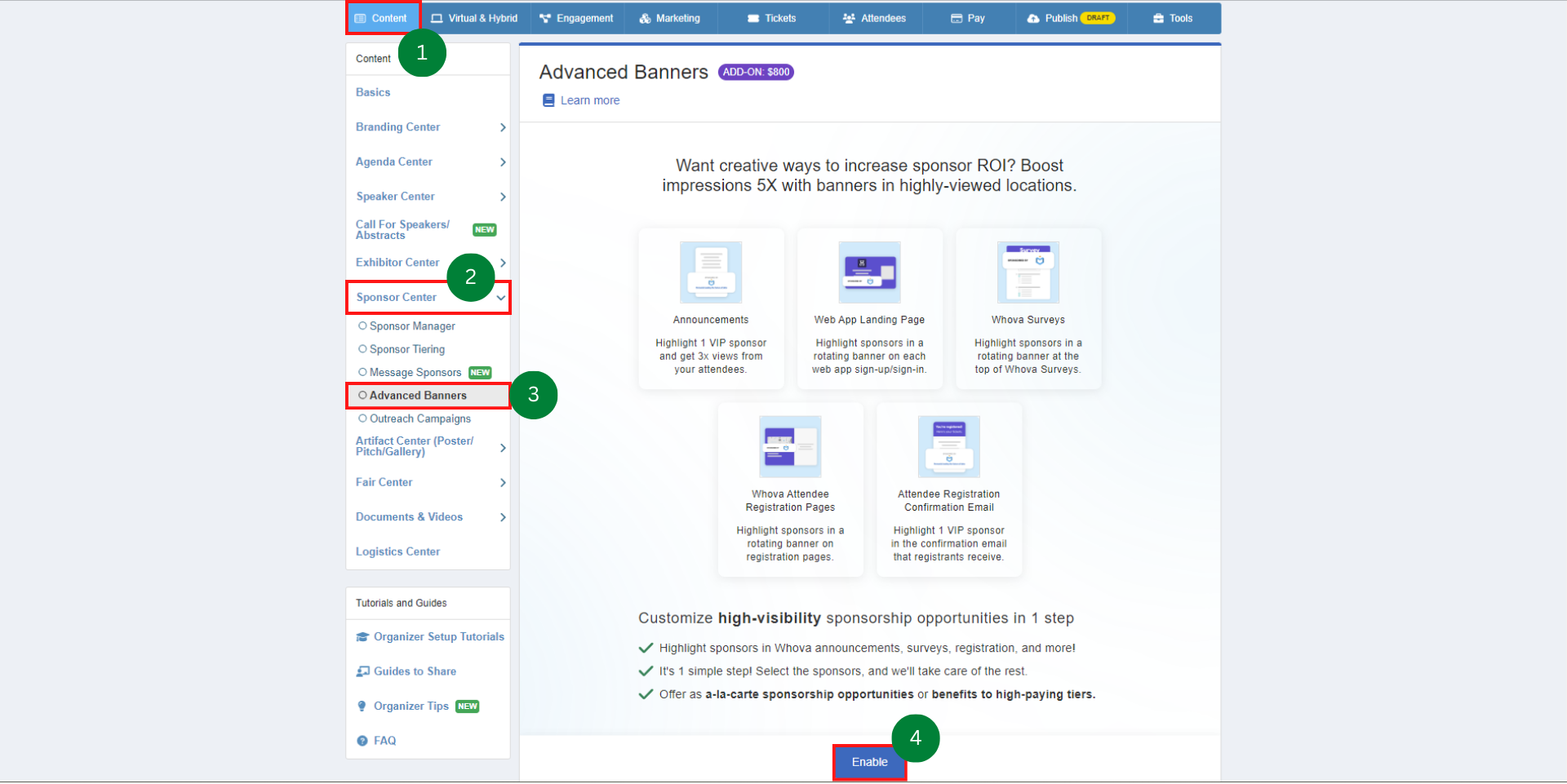
Task: Expand Exhibitor Center chevron
Action: pyautogui.click(x=503, y=263)
